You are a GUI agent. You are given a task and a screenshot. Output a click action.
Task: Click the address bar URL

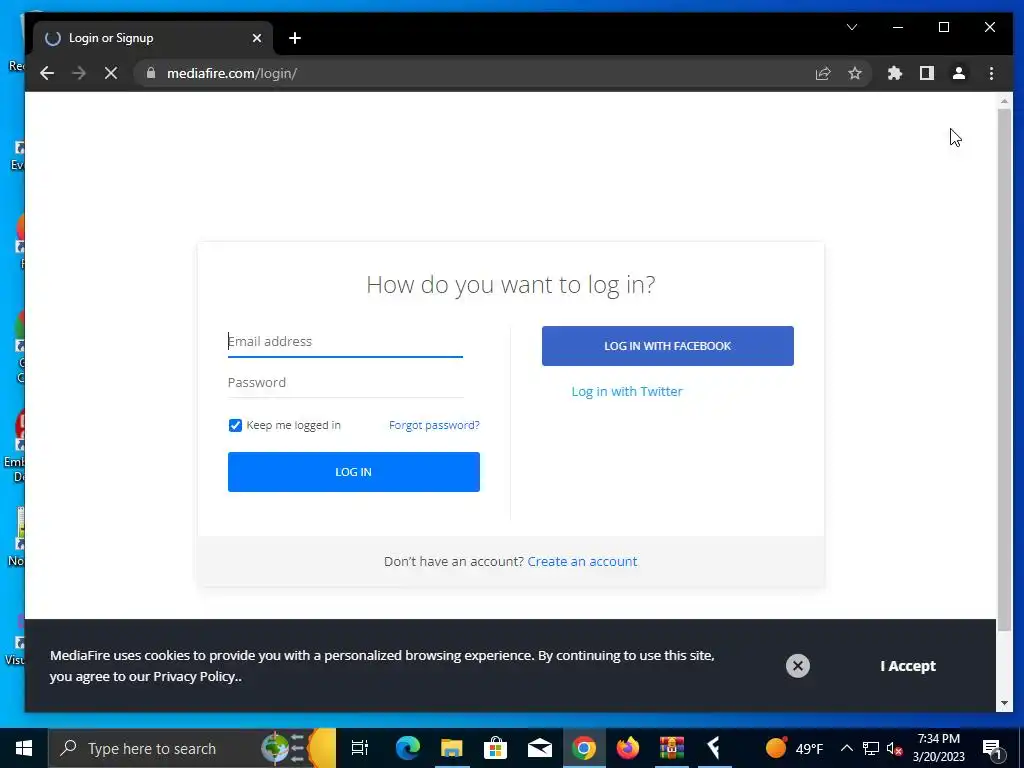click(232, 73)
